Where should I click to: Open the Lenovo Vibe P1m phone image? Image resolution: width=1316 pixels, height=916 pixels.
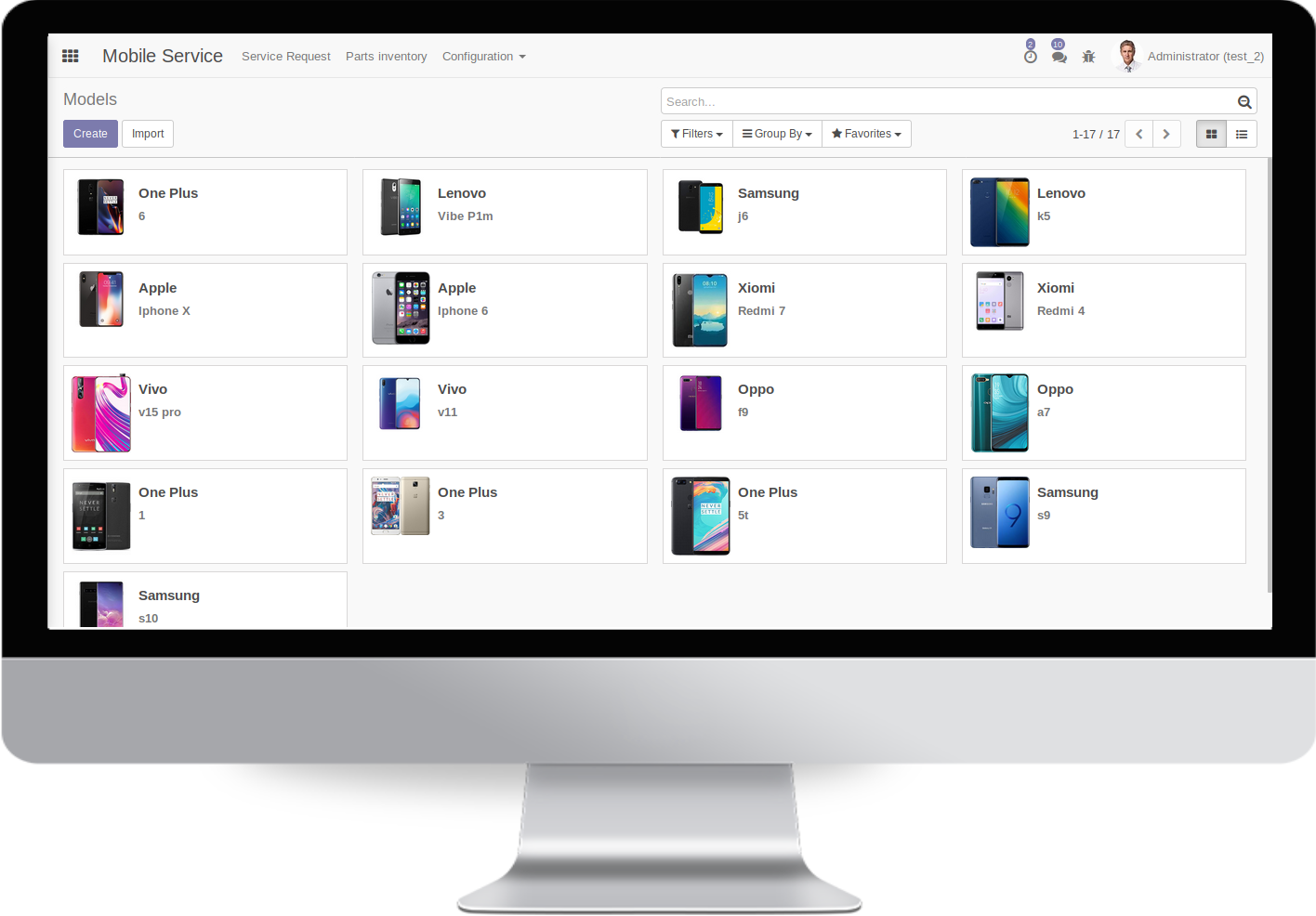coord(401,207)
